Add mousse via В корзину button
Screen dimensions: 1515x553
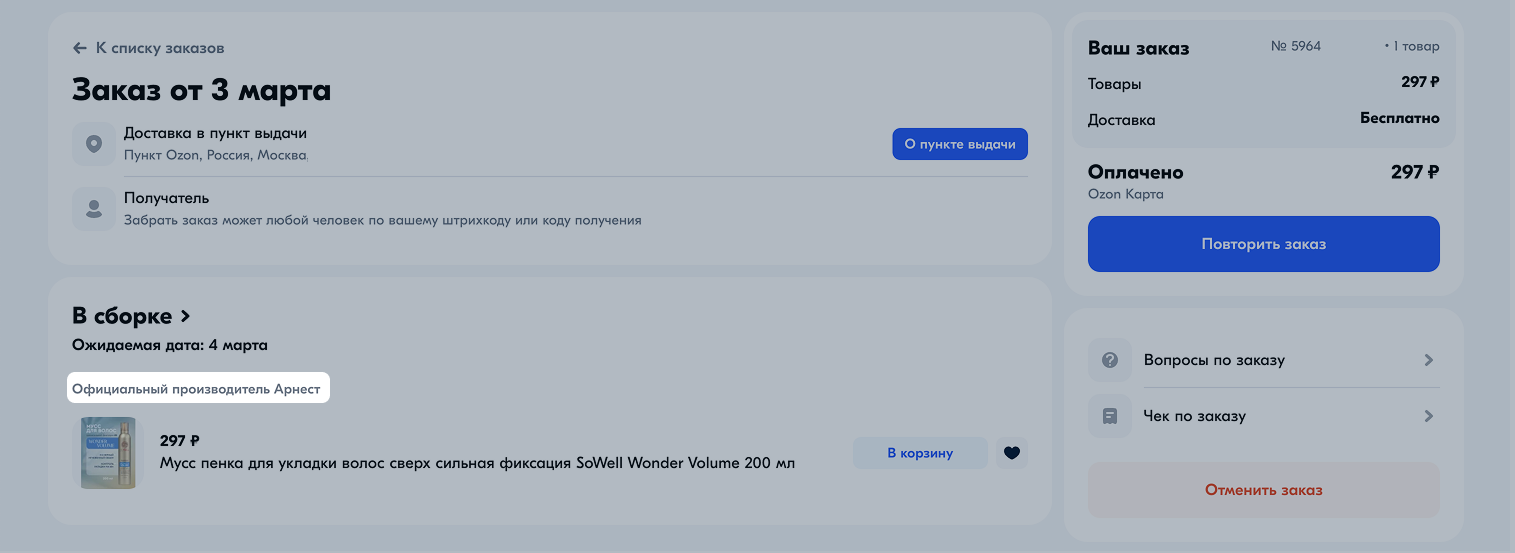(920, 453)
